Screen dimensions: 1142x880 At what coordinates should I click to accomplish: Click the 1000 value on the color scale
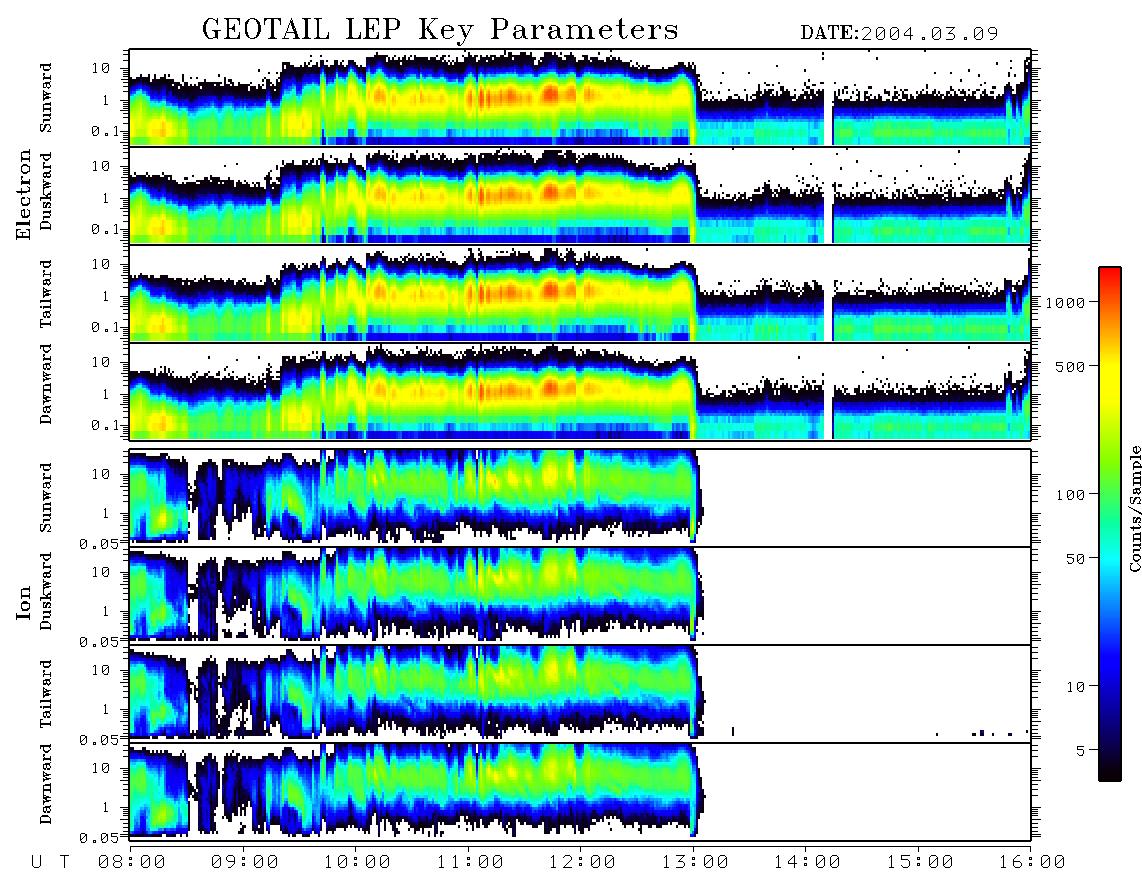tap(1065, 302)
